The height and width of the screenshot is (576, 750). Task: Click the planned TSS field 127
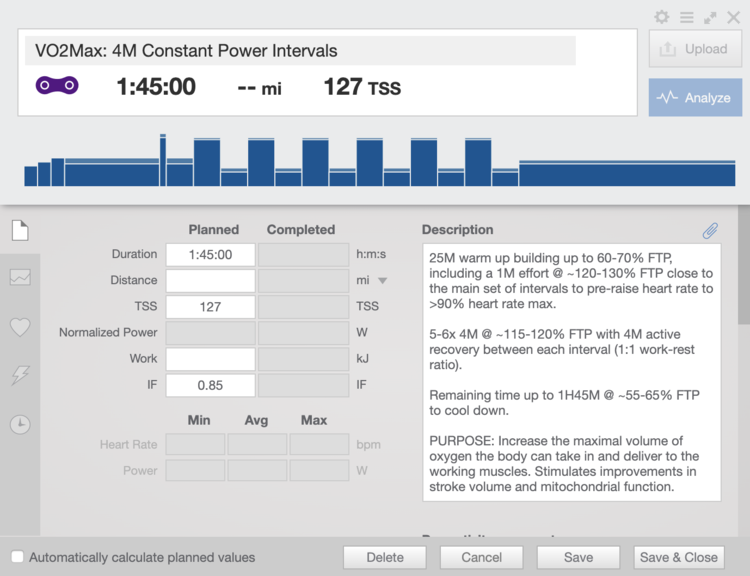coord(210,307)
